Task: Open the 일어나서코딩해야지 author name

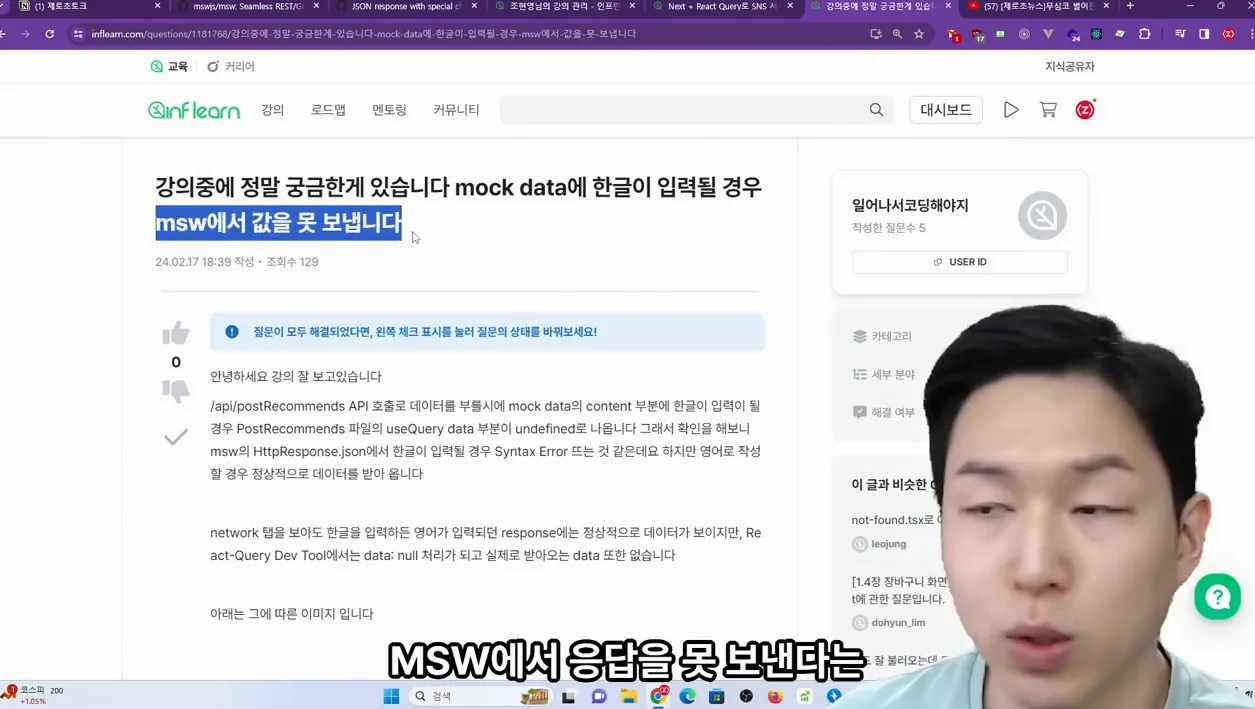Action: point(910,205)
